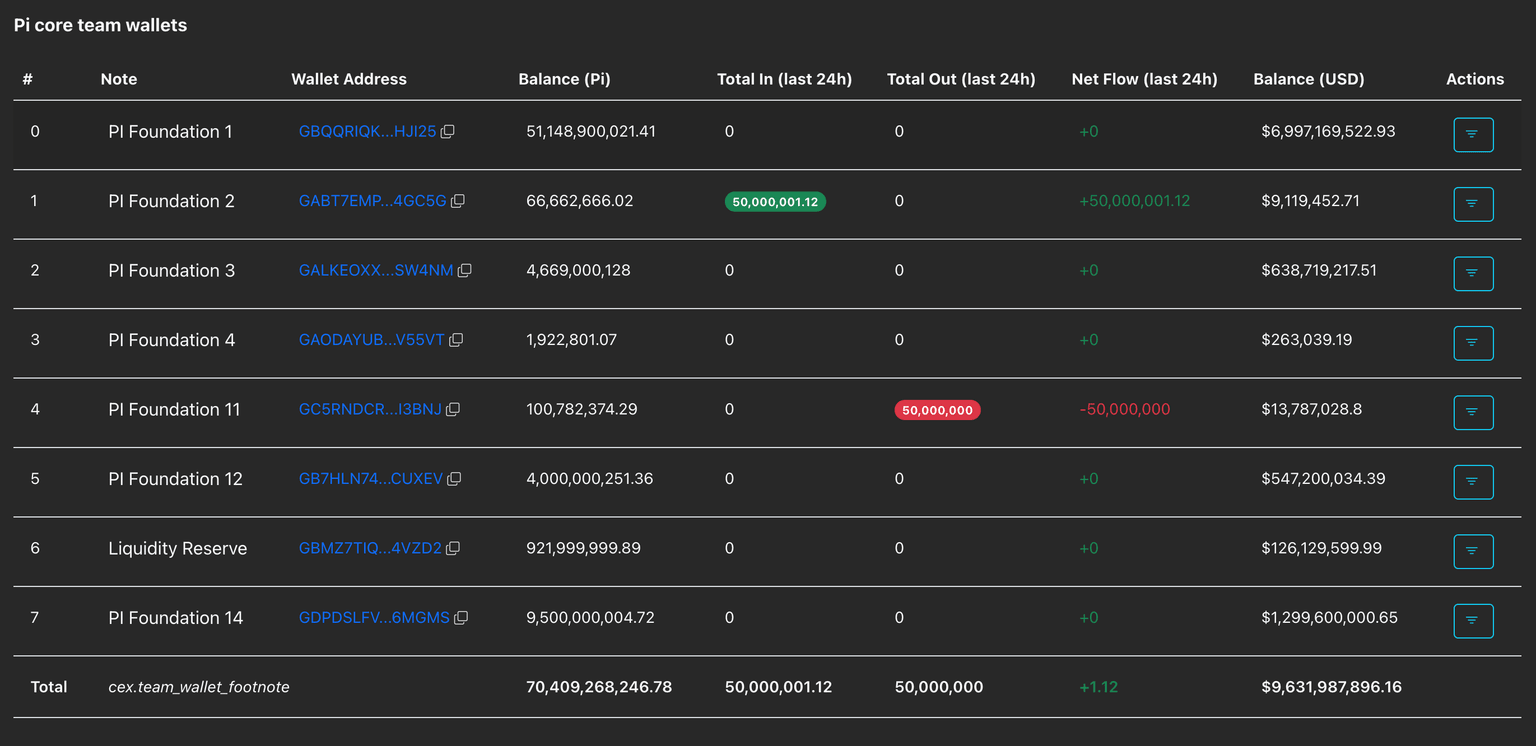Click the green 50,000,001.12 Total In badge

(x=775, y=202)
